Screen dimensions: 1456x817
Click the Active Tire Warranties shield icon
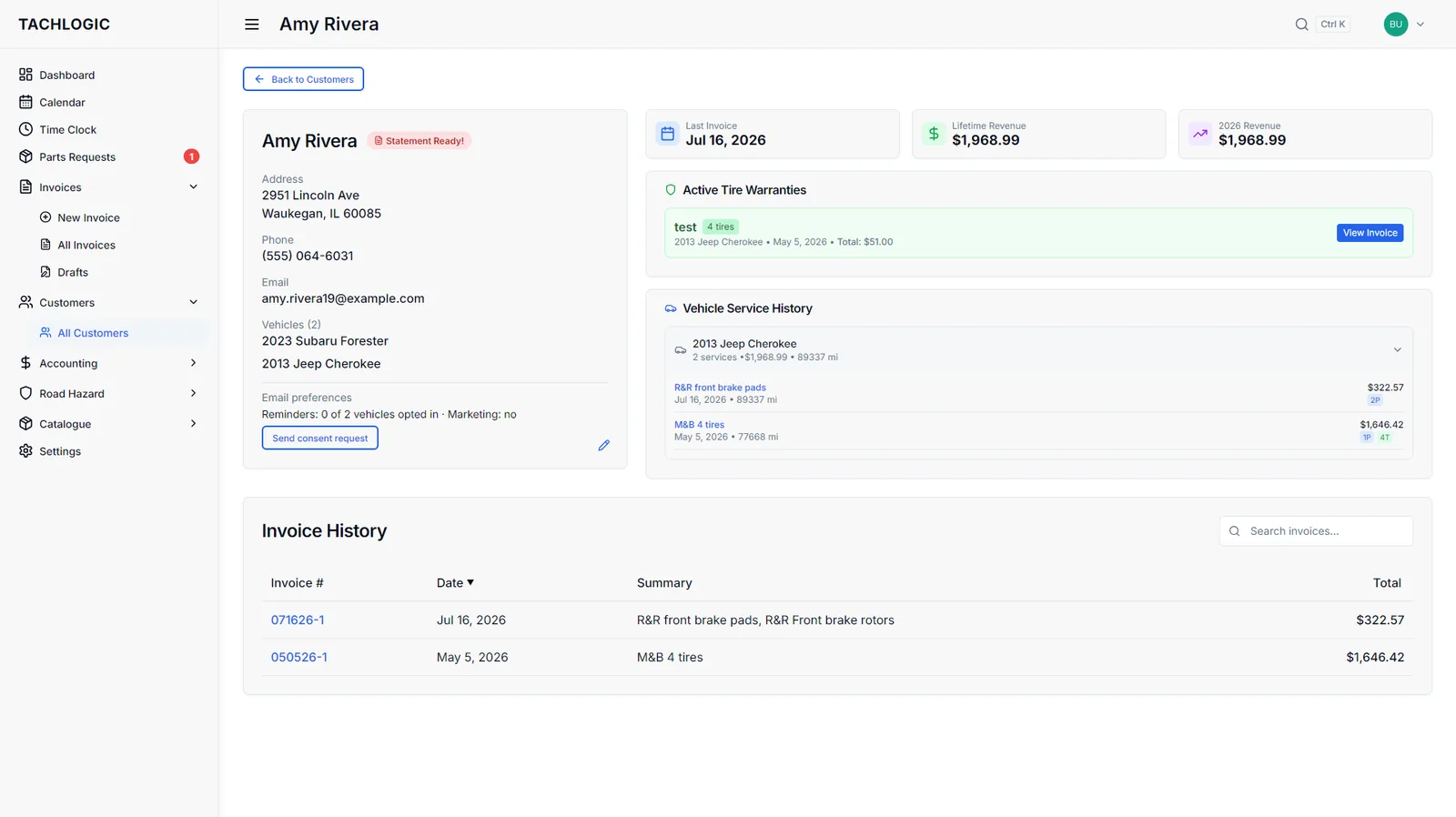671,190
